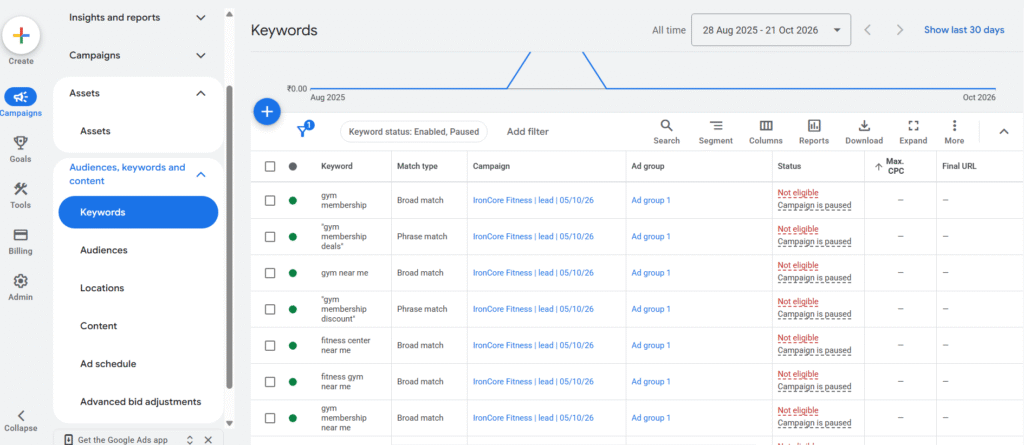Click the Create plus button
The image size is (1024, 445).
pyautogui.click(x=21, y=35)
